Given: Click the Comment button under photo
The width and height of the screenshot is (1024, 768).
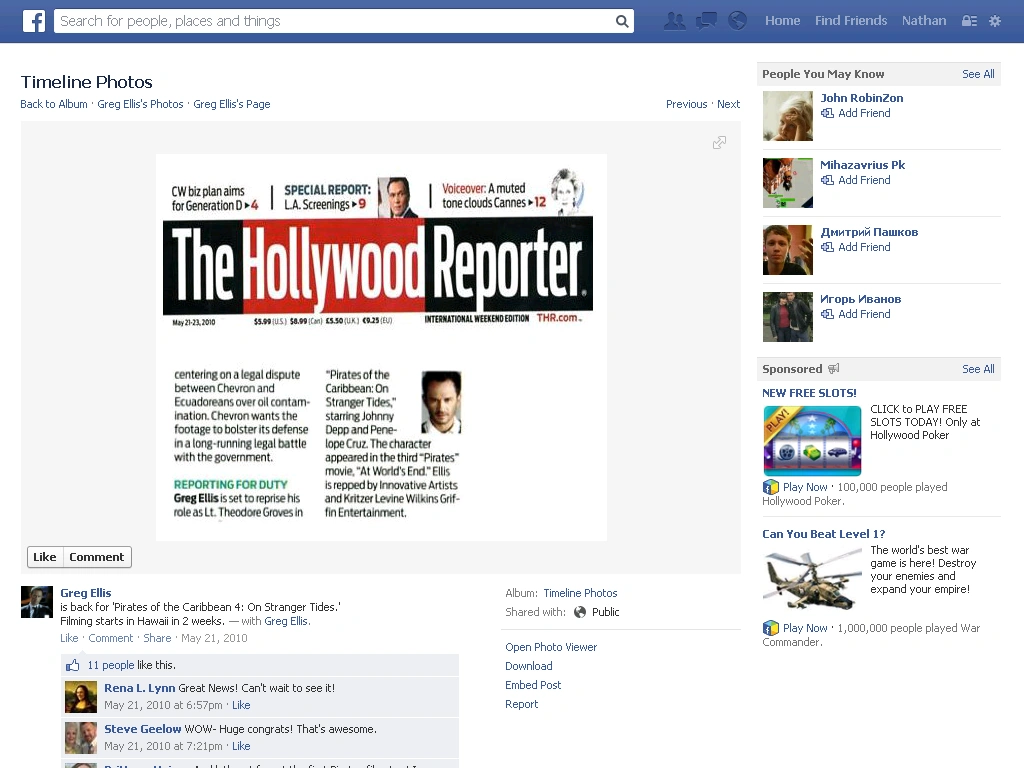Looking at the screenshot, I should tap(97, 557).
